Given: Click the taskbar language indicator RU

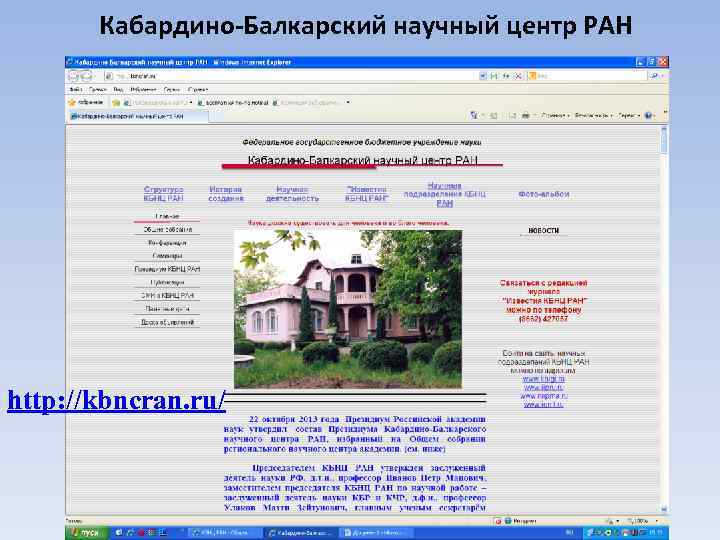Looking at the screenshot, I should pyautogui.click(x=569, y=533).
